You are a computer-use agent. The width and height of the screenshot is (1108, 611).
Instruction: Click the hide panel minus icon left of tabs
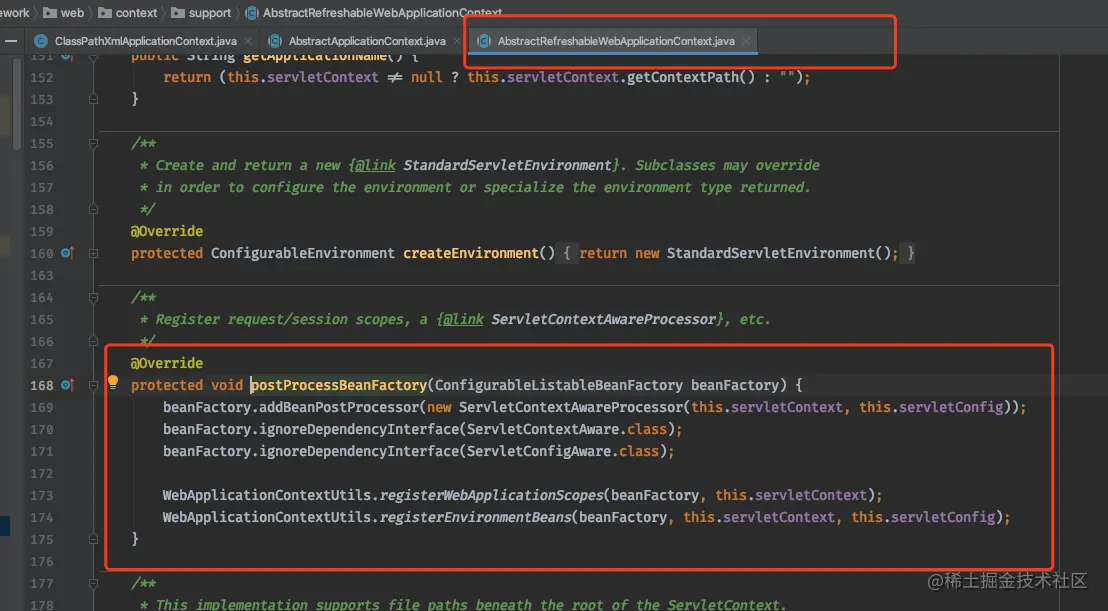coord(11,41)
